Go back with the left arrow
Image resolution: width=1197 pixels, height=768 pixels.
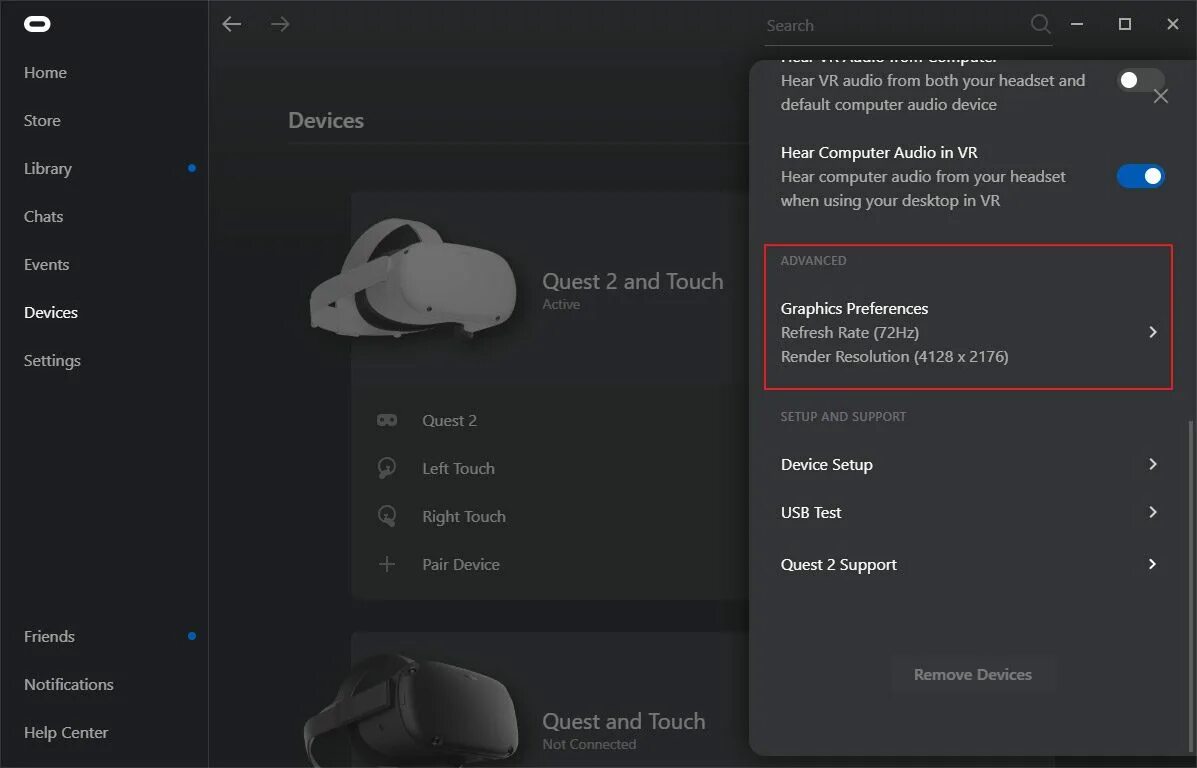pos(231,24)
